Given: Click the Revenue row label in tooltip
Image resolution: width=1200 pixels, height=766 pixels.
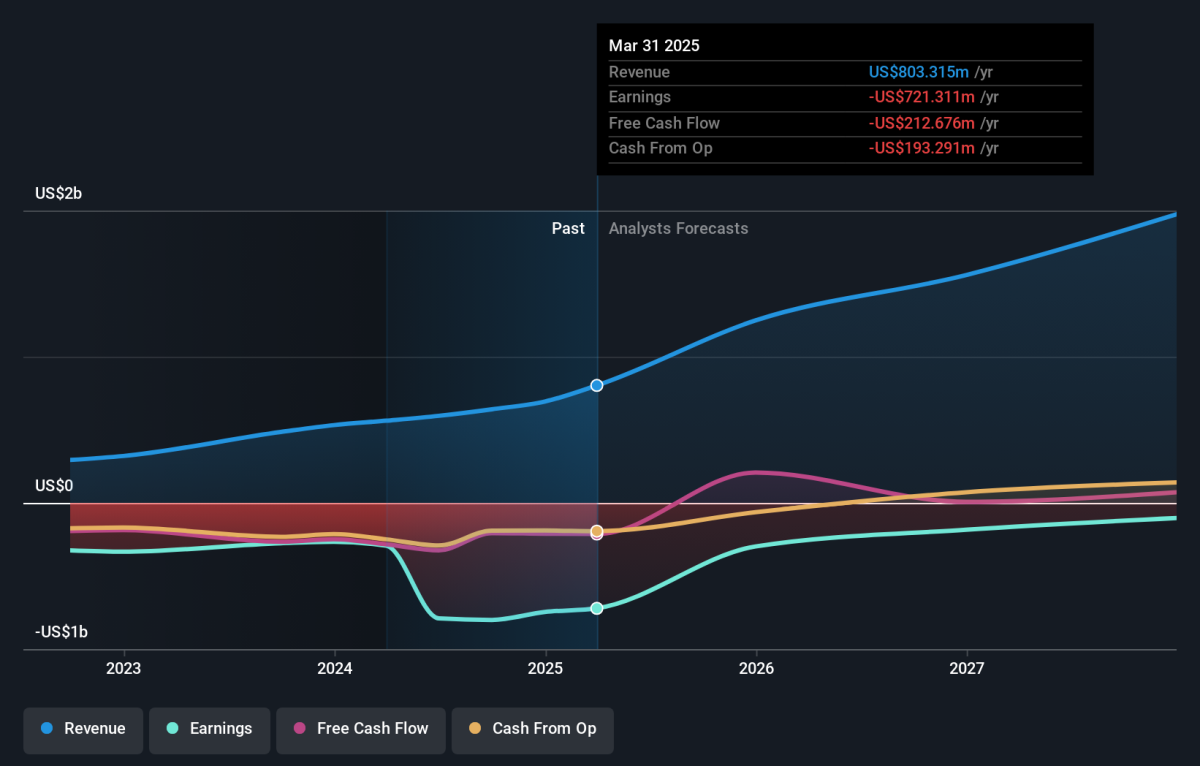Looking at the screenshot, I should [x=639, y=72].
